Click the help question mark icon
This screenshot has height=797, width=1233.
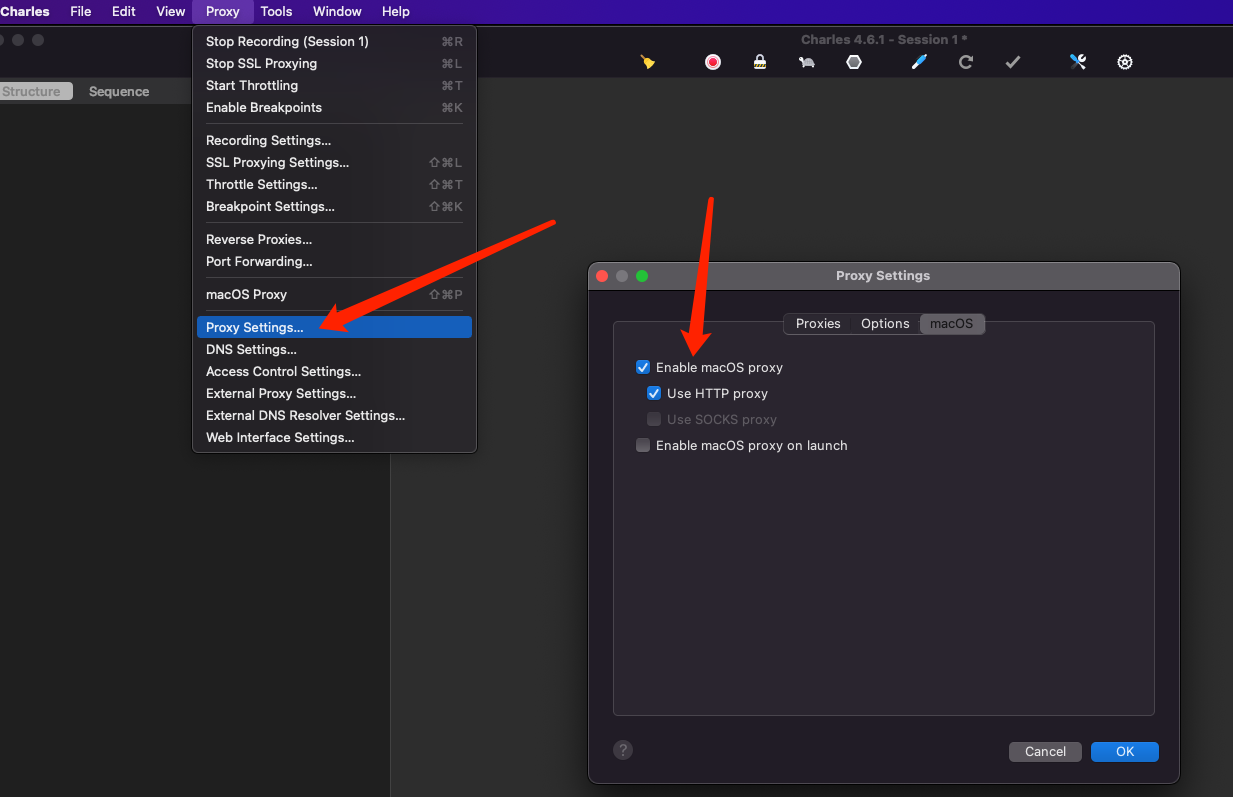pyautogui.click(x=623, y=750)
